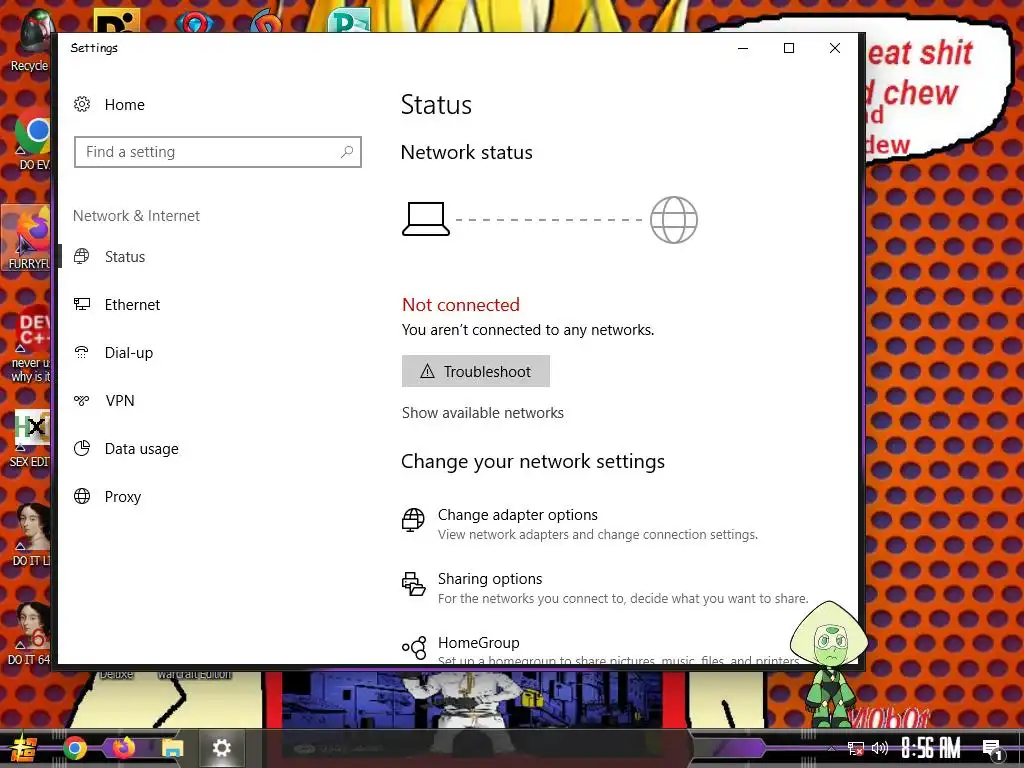Screen dimensions: 1024x768
Task: Click the Settings gear on the taskbar
Action: coord(221,748)
